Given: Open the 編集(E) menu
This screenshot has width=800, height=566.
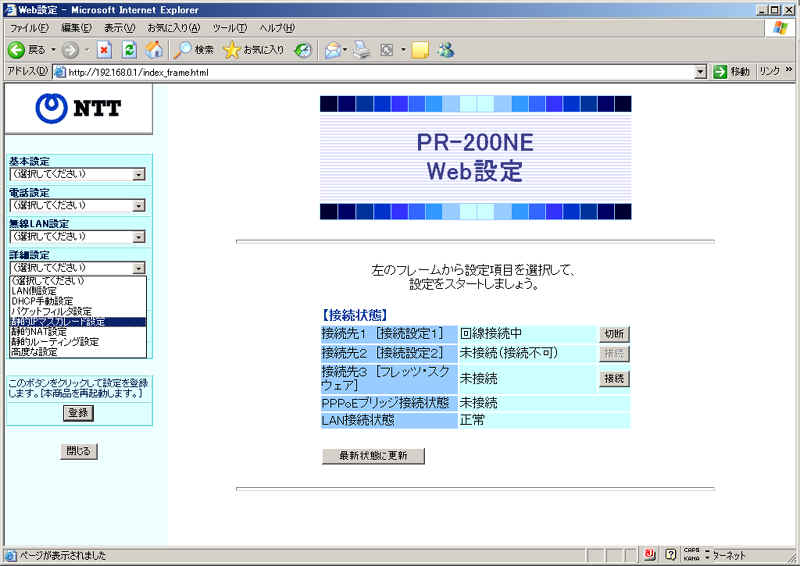Looking at the screenshot, I should point(77,28).
